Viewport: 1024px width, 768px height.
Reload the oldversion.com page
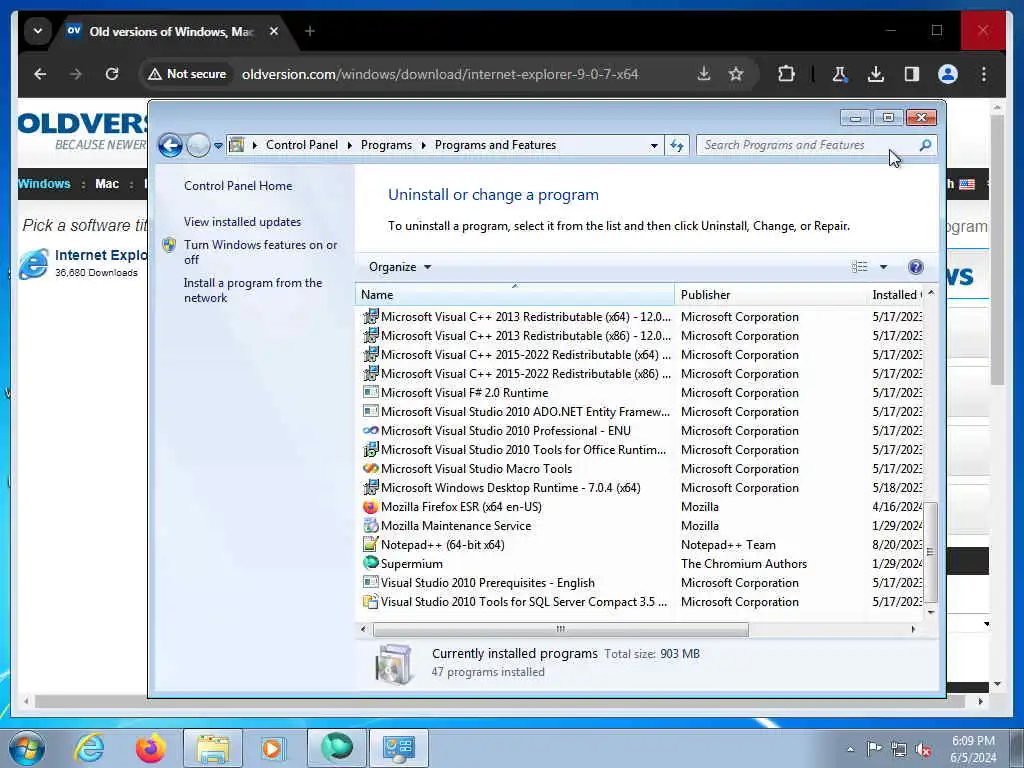pos(112,74)
